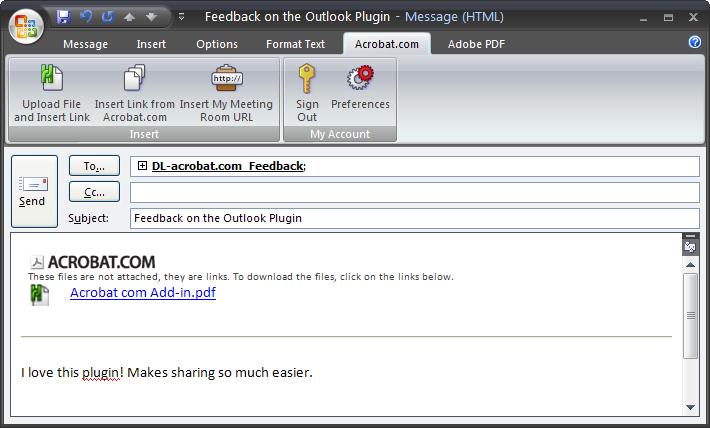710x428 pixels.
Task: Click the file icon beside Add-in.pdf link
Action: (x=40, y=294)
